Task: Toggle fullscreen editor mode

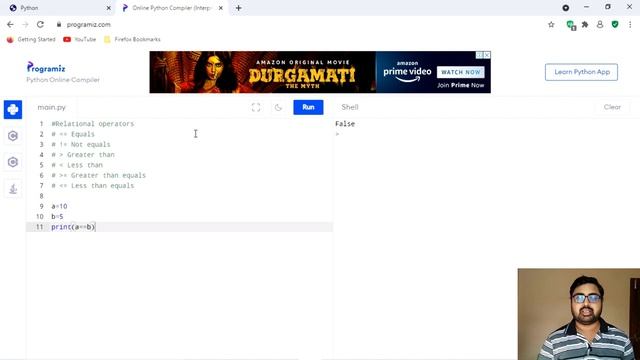Action: pyautogui.click(x=256, y=107)
